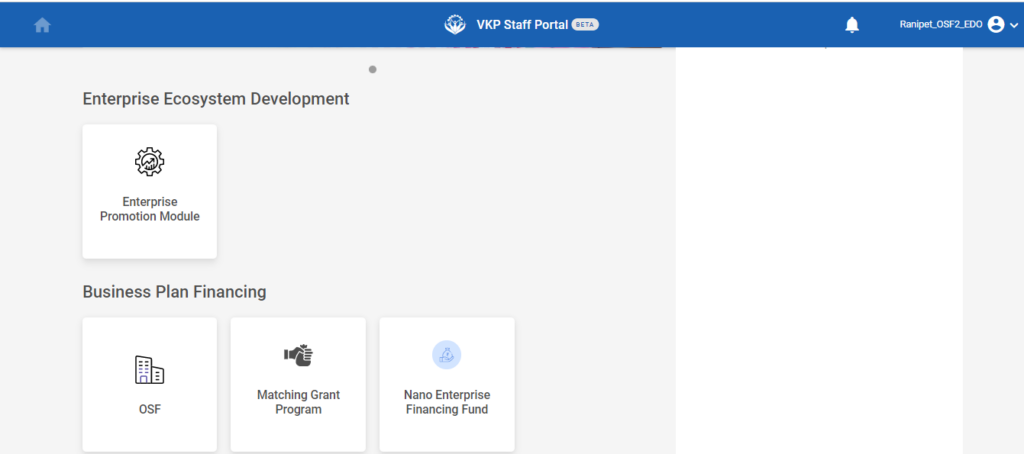Click the VKP Staff Portal title
1024x454 pixels.
521,25
